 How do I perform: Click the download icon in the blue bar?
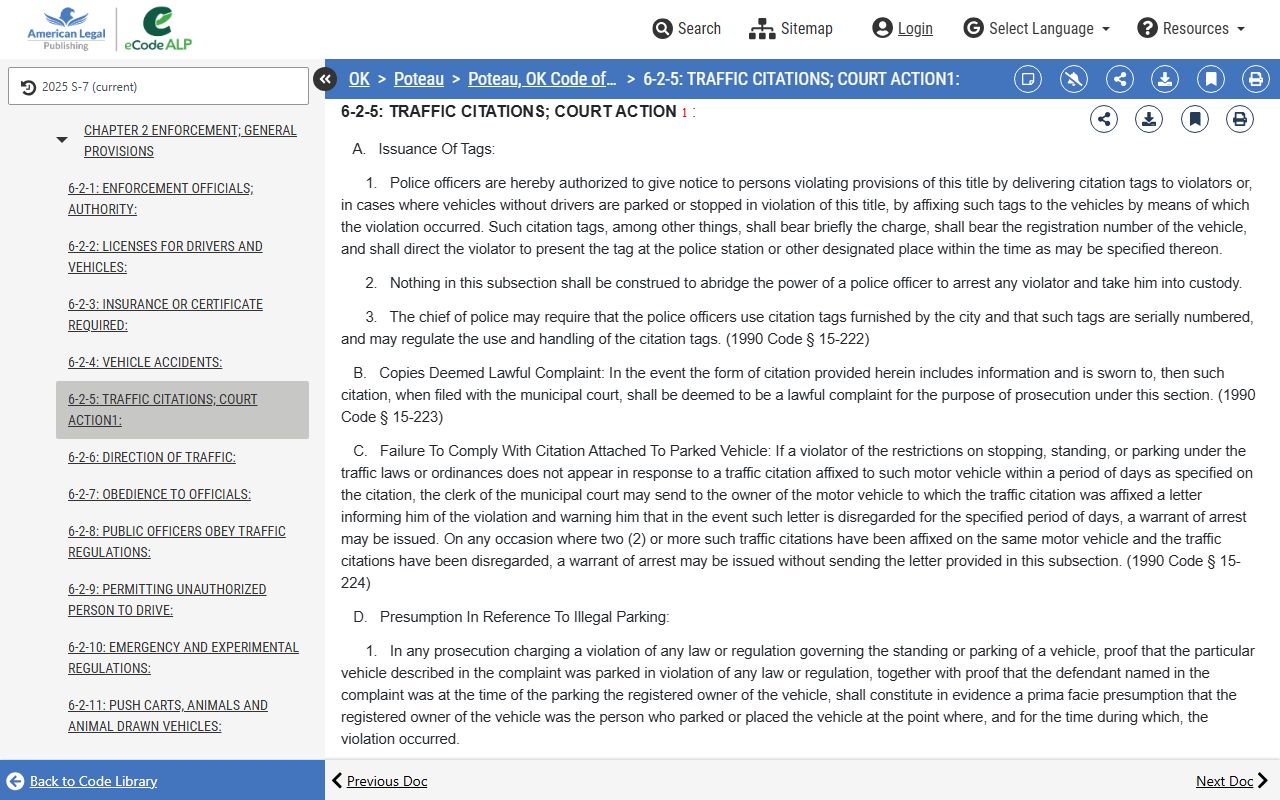pos(1165,79)
